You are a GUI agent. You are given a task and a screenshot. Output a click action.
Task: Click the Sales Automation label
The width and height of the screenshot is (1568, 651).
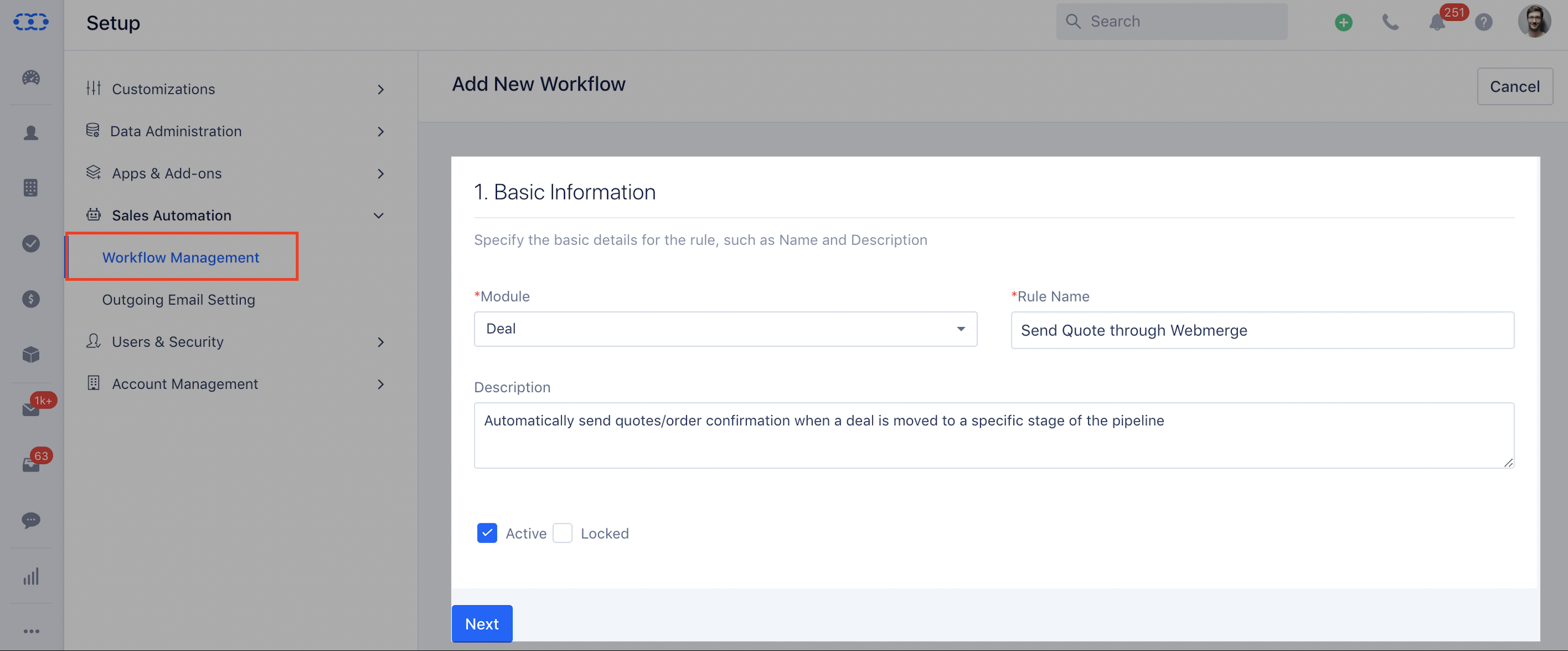point(172,215)
